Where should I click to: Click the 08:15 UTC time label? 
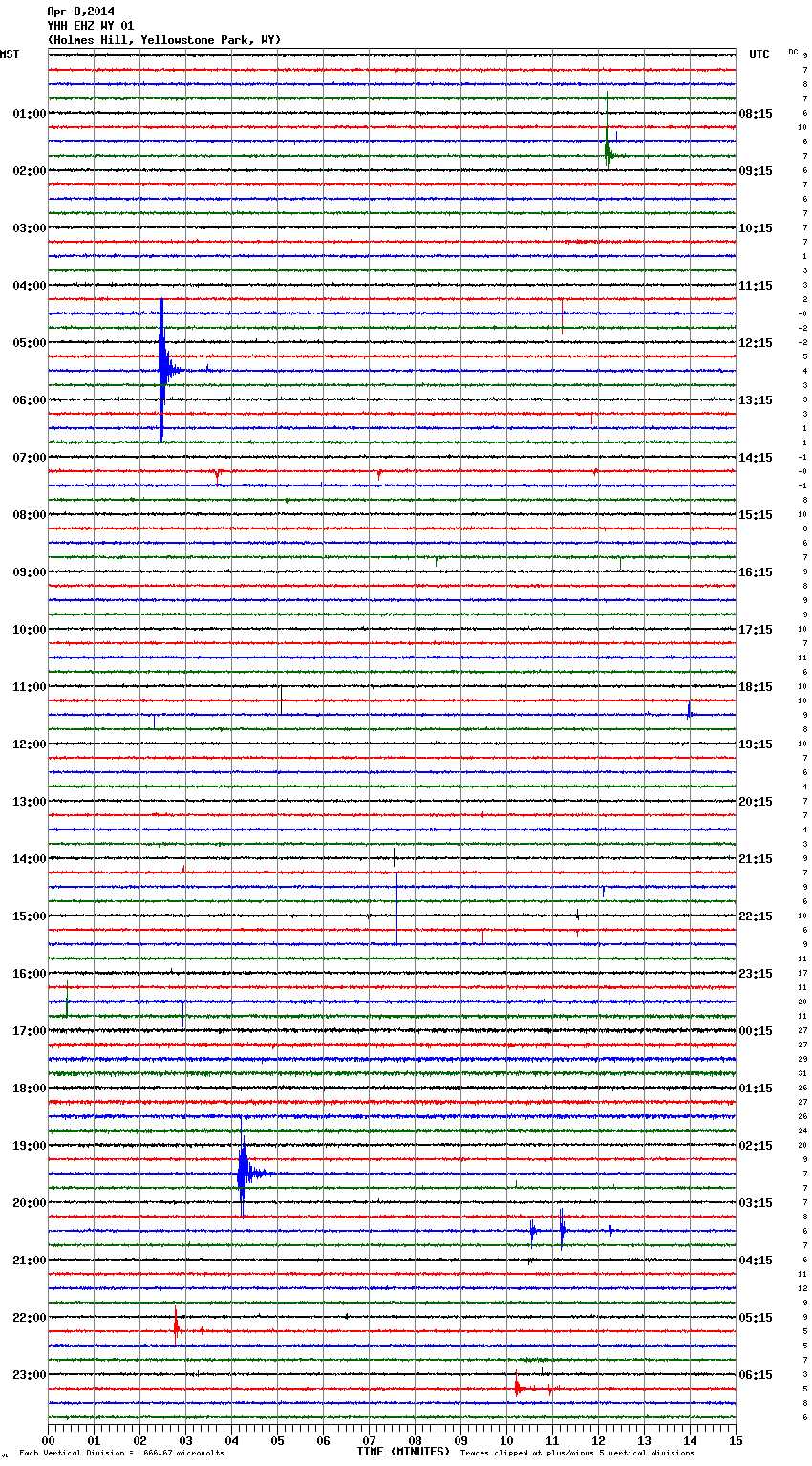(x=756, y=114)
